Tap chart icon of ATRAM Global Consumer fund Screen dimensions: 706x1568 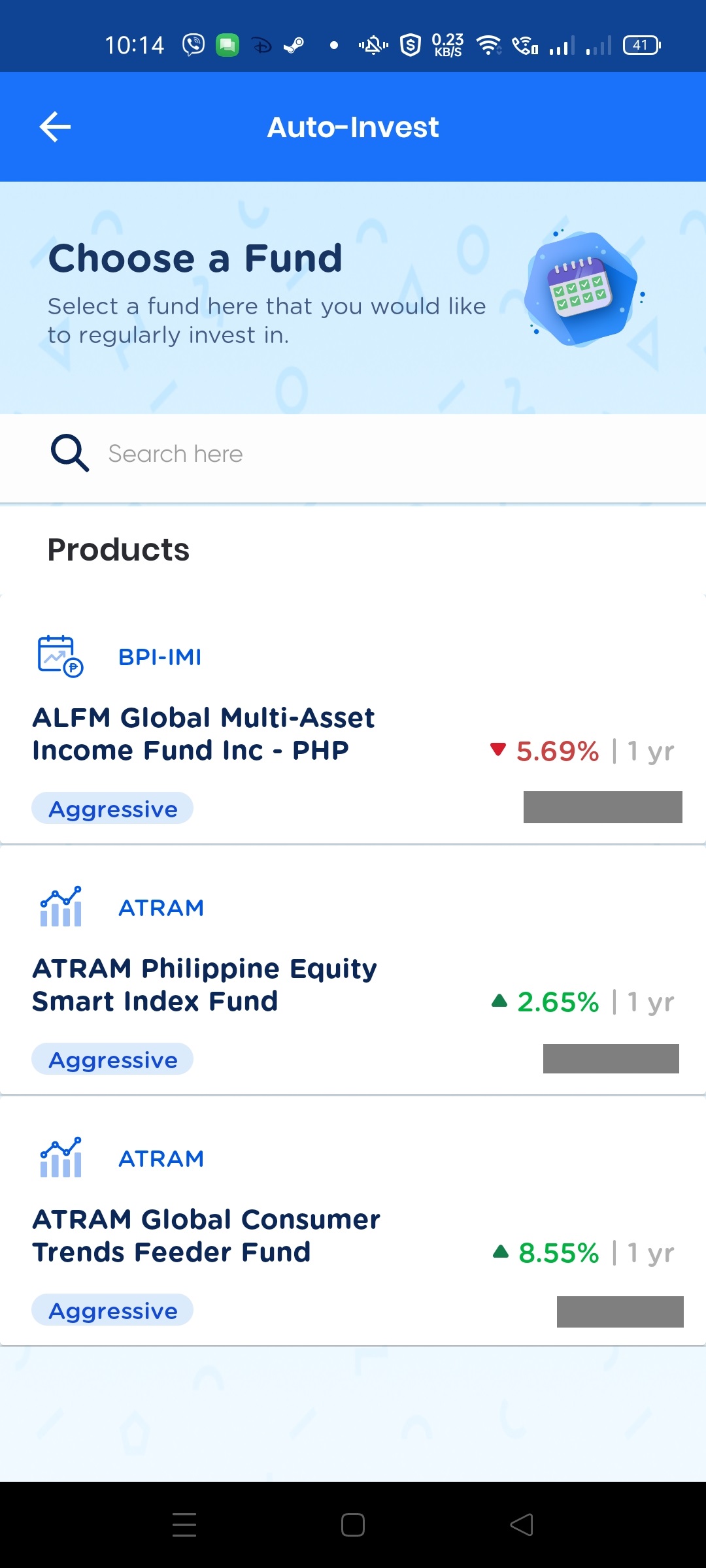[61, 1157]
